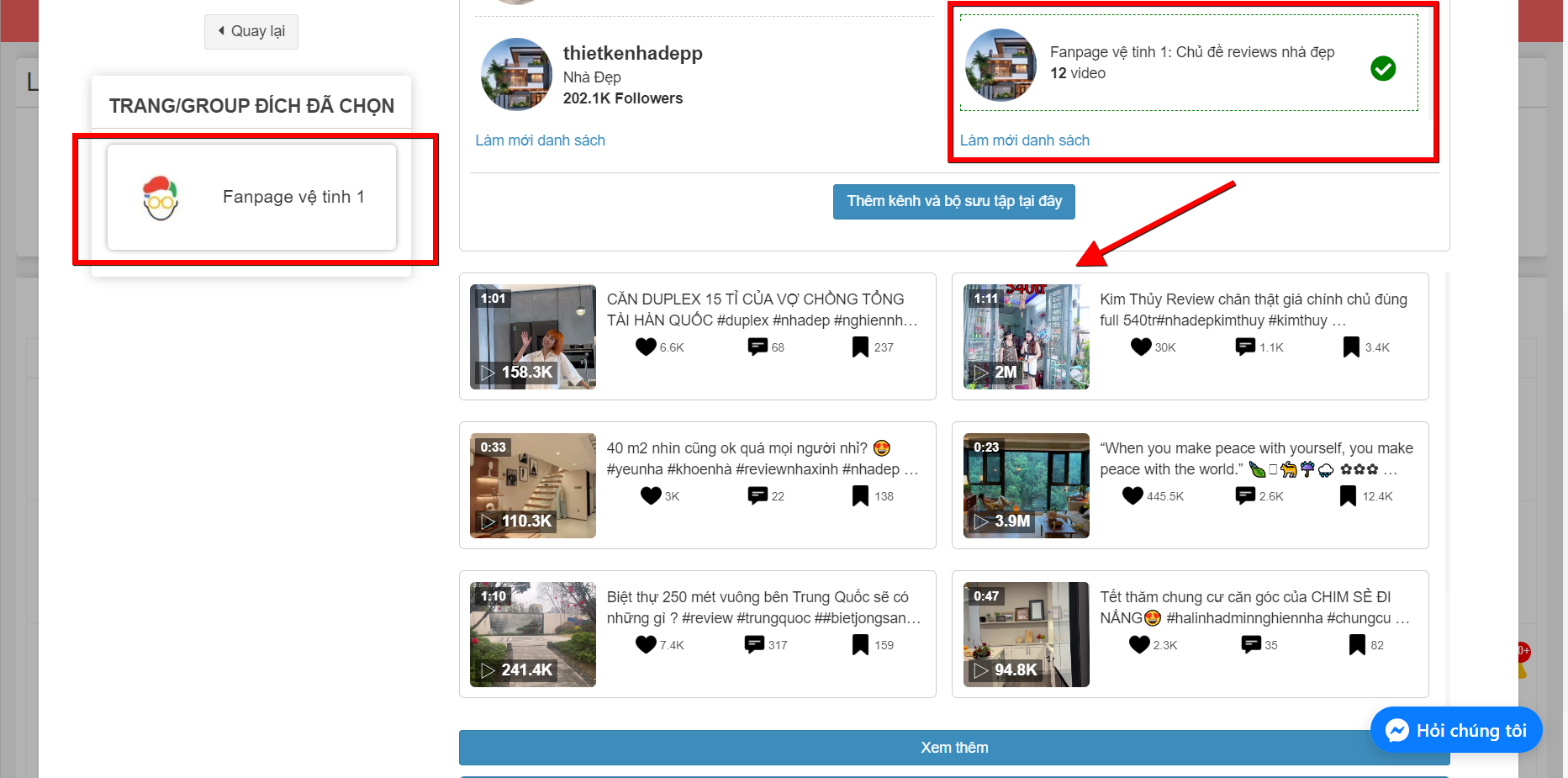Click play icon on 241.4K views video
This screenshot has width=1568, height=778.
(488, 670)
